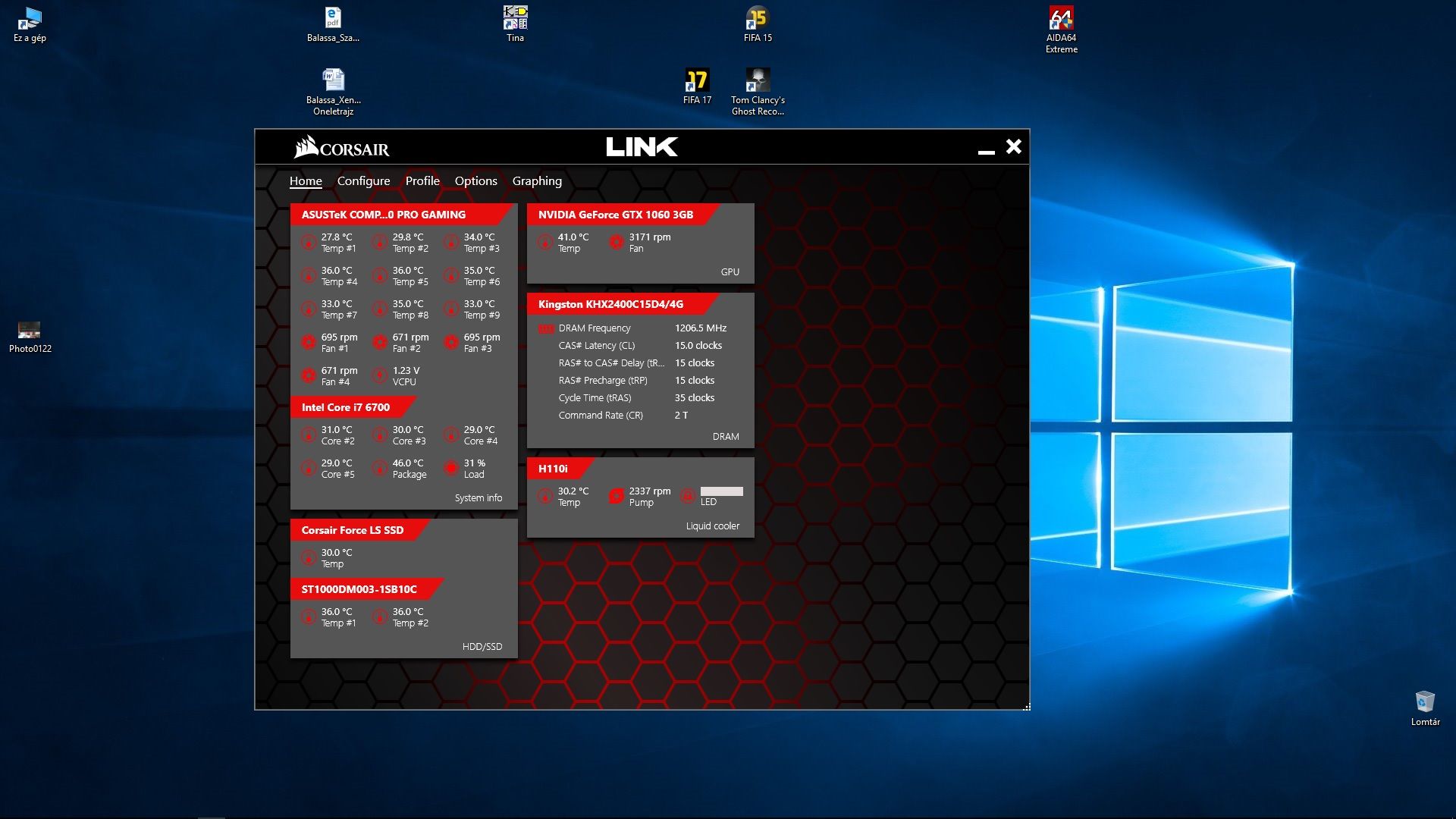This screenshot has width=1456, height=819.
Task: Select the Fan #3 fan icon
Action: 451,343
